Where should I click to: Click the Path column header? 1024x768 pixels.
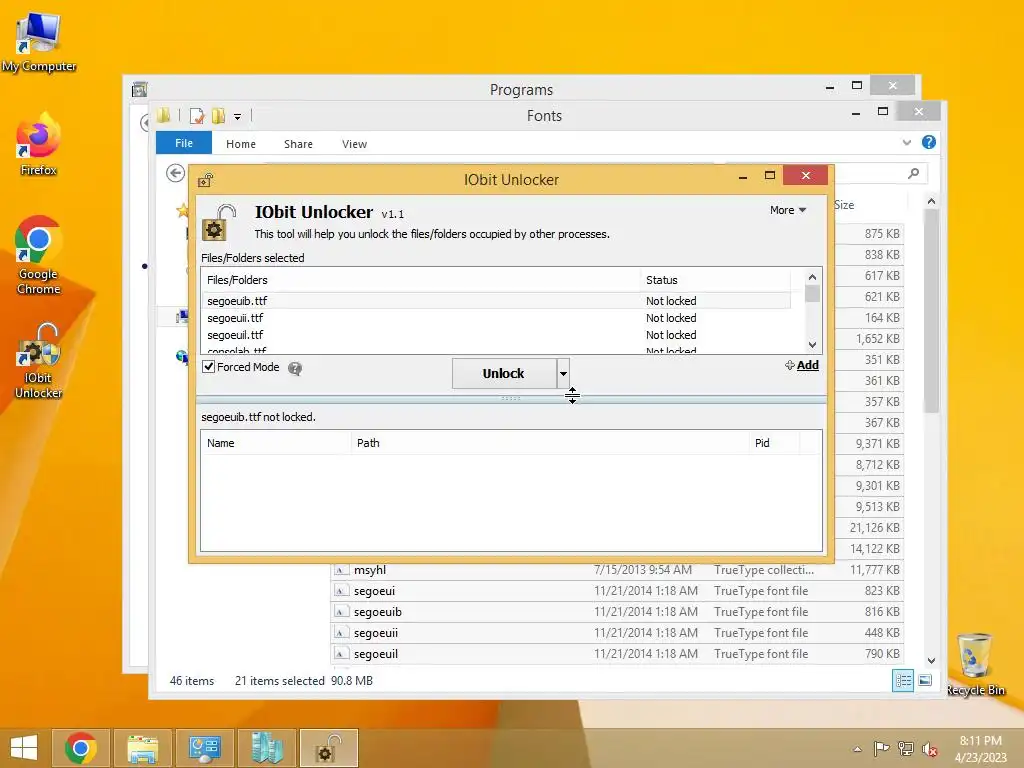(x=549, y=443)
